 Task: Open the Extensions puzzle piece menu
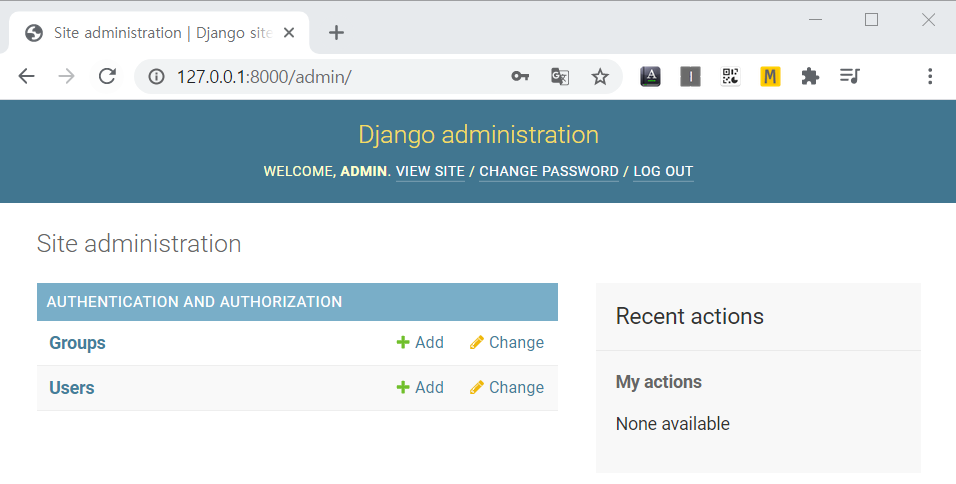[810, 76]
